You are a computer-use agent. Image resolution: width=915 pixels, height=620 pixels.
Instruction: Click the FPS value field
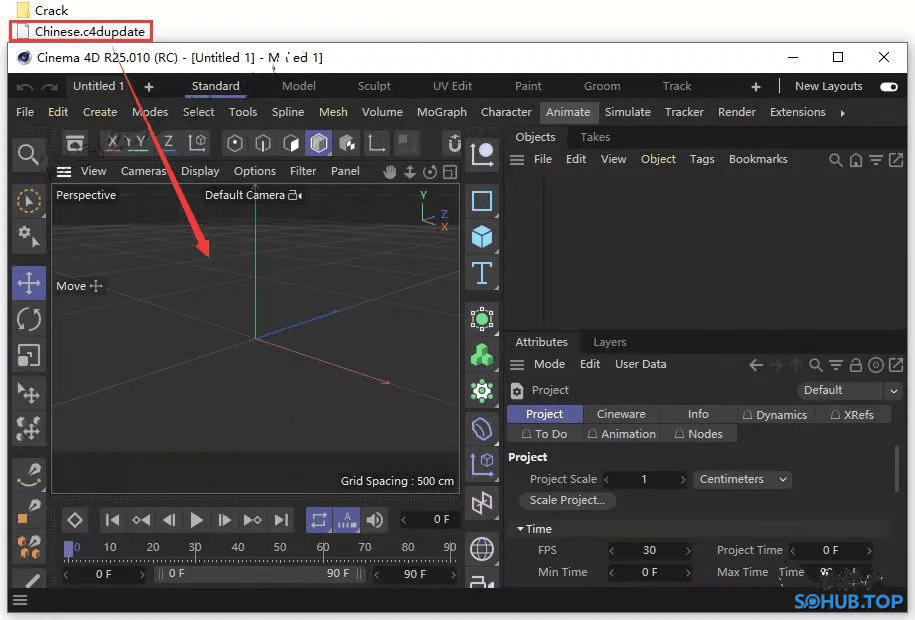[x=650, y=550]
